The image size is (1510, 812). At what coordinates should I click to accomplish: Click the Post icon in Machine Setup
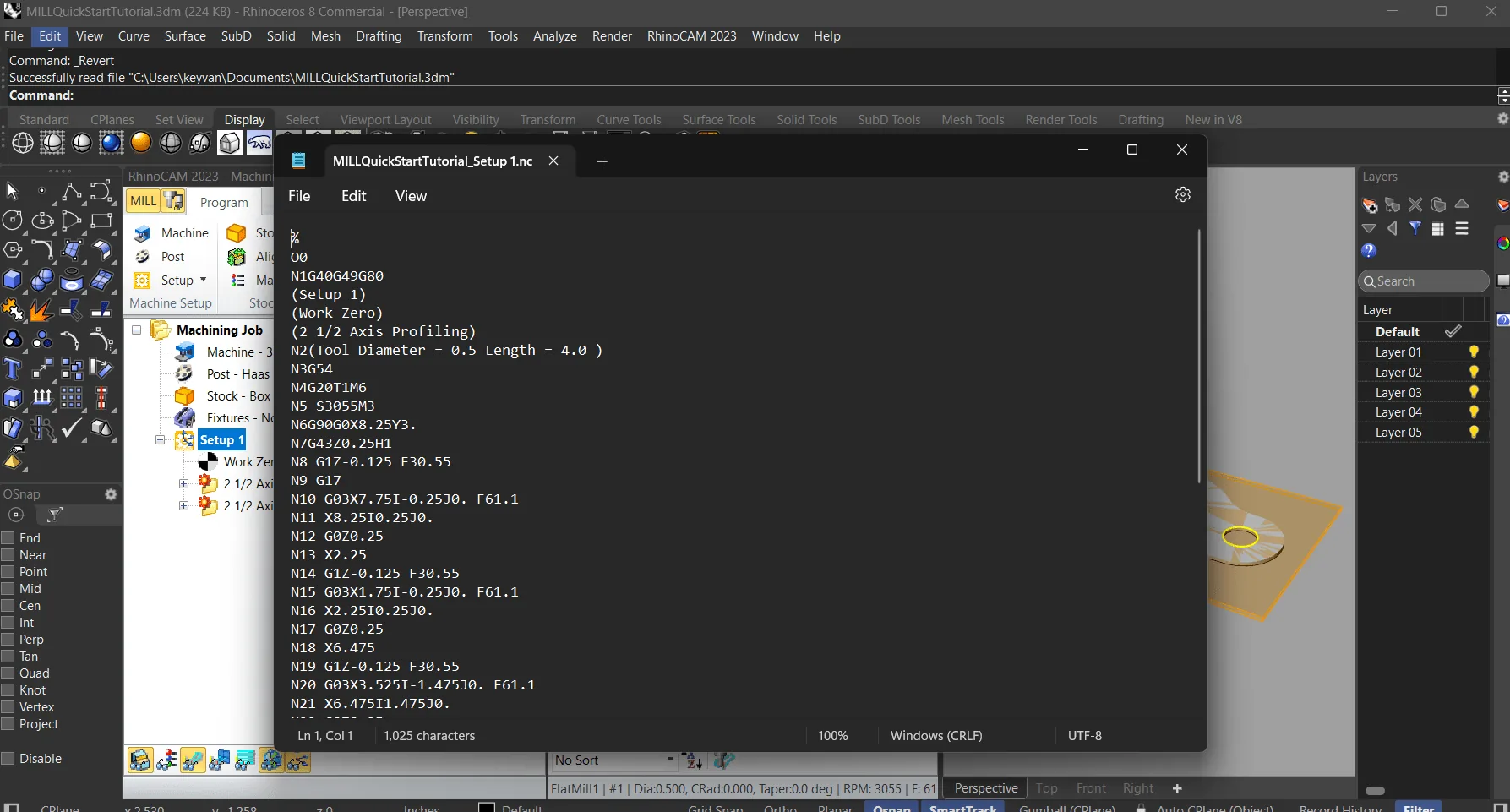tap(161, 257)
